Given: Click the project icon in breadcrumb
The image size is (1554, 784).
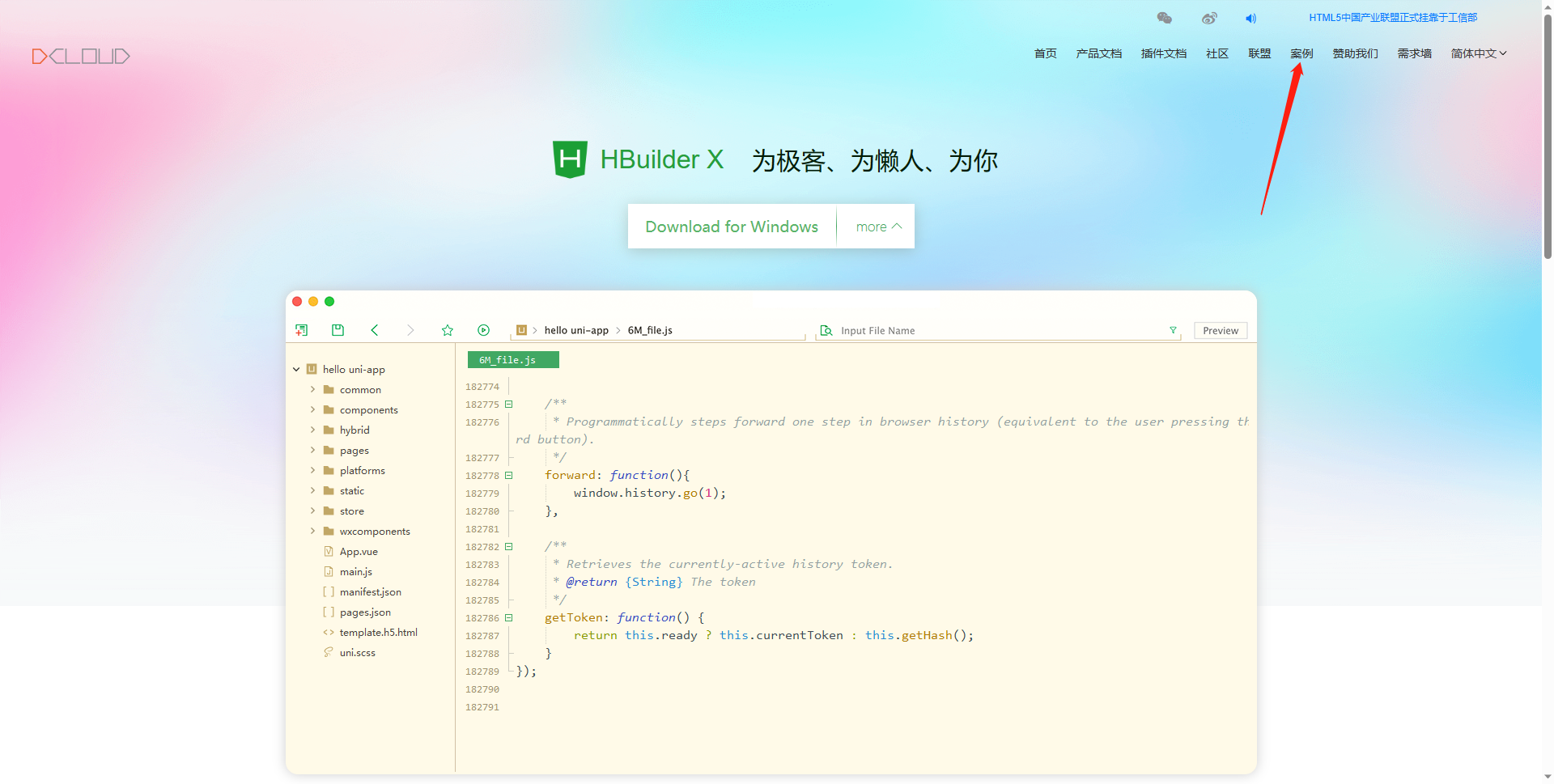Looking at the screenshot, I should pos(521,330).
